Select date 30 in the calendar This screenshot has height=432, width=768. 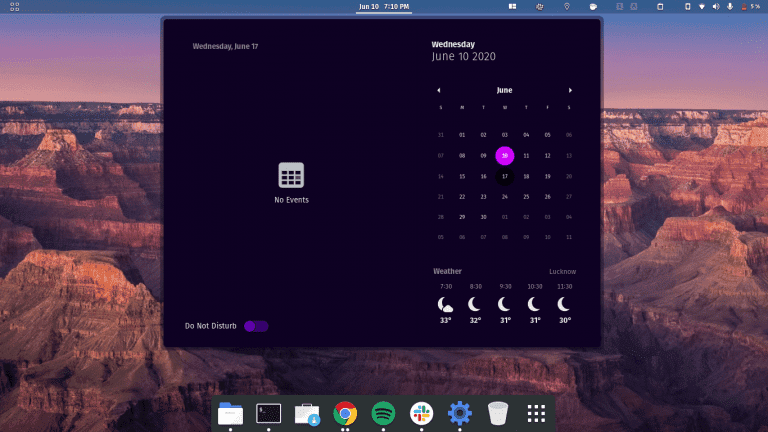(x=483, y=217)
